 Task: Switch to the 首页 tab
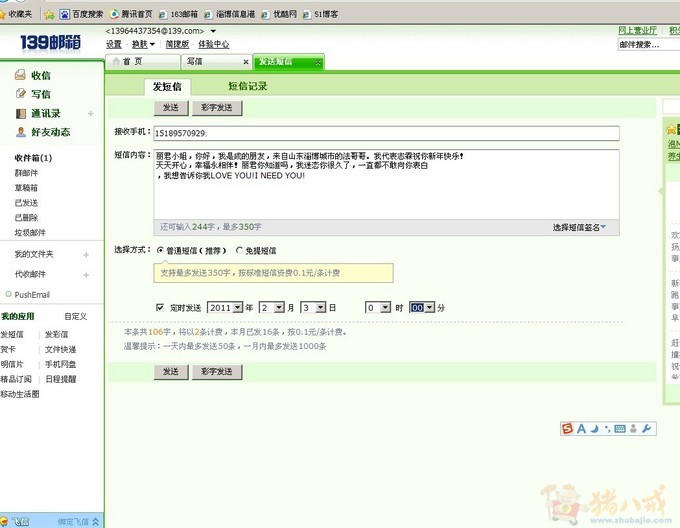point(139,62)
